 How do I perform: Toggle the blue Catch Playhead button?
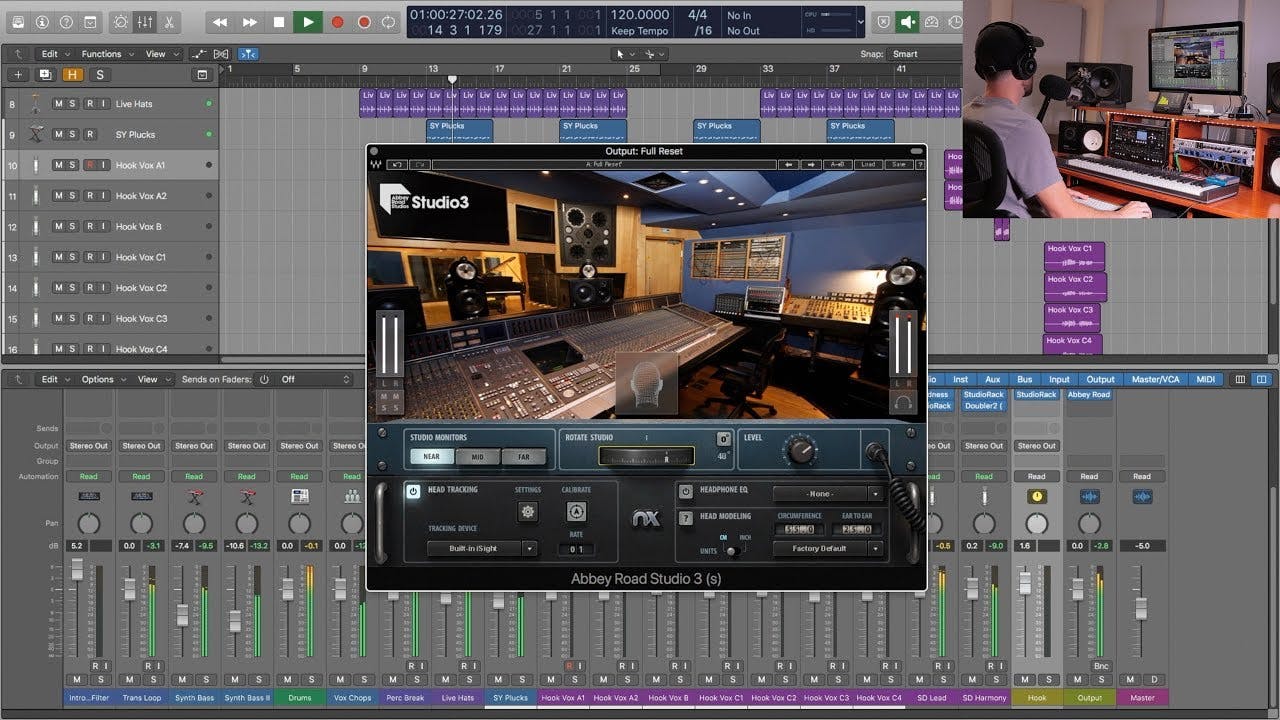[x=248, y=54]
